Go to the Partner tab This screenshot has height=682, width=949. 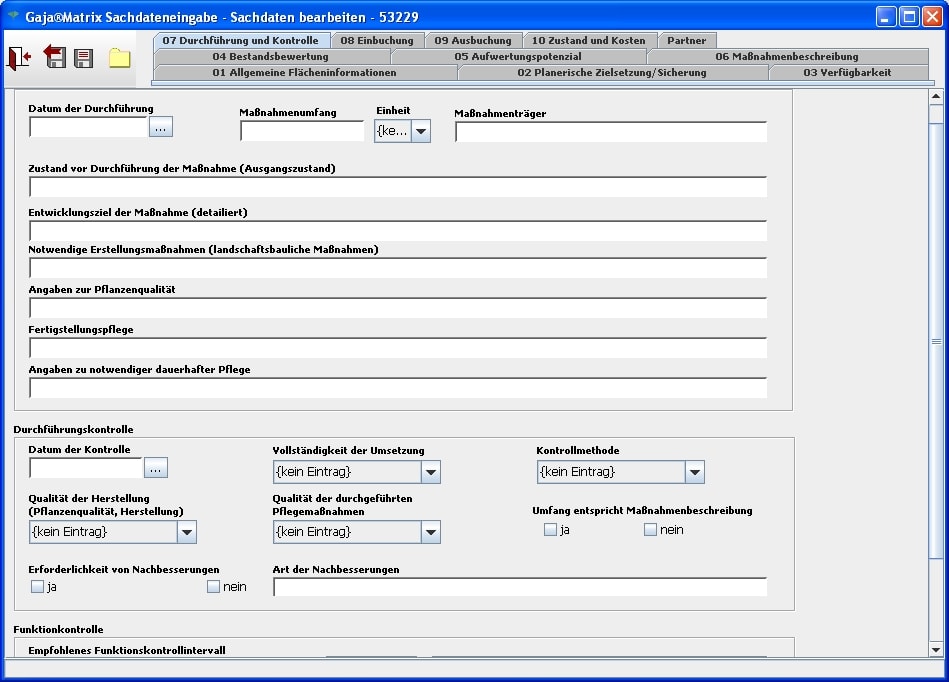click(x=686, y=41)
